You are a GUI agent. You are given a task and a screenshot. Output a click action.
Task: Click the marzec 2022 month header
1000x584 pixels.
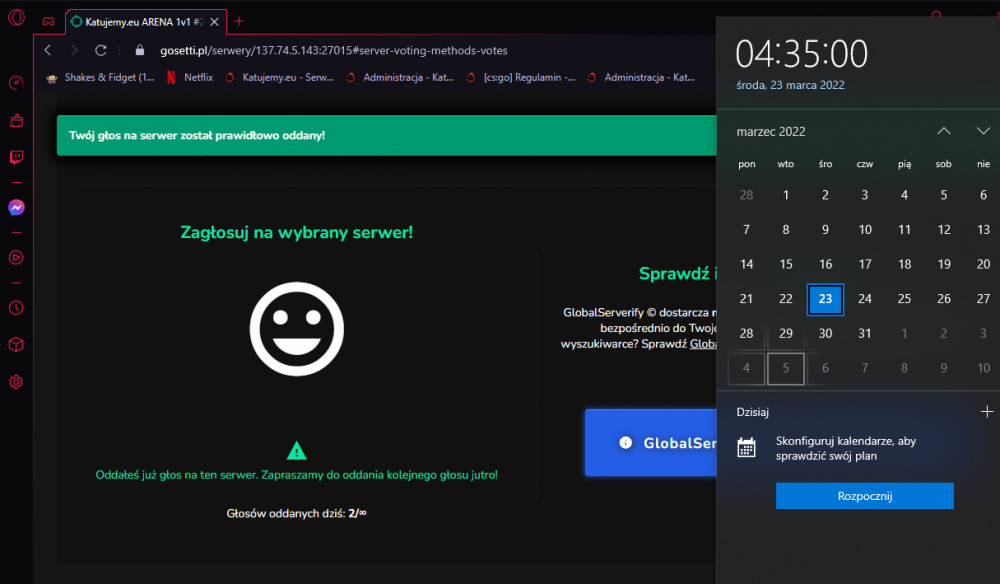pyautogui.click(x=771, y=131)
